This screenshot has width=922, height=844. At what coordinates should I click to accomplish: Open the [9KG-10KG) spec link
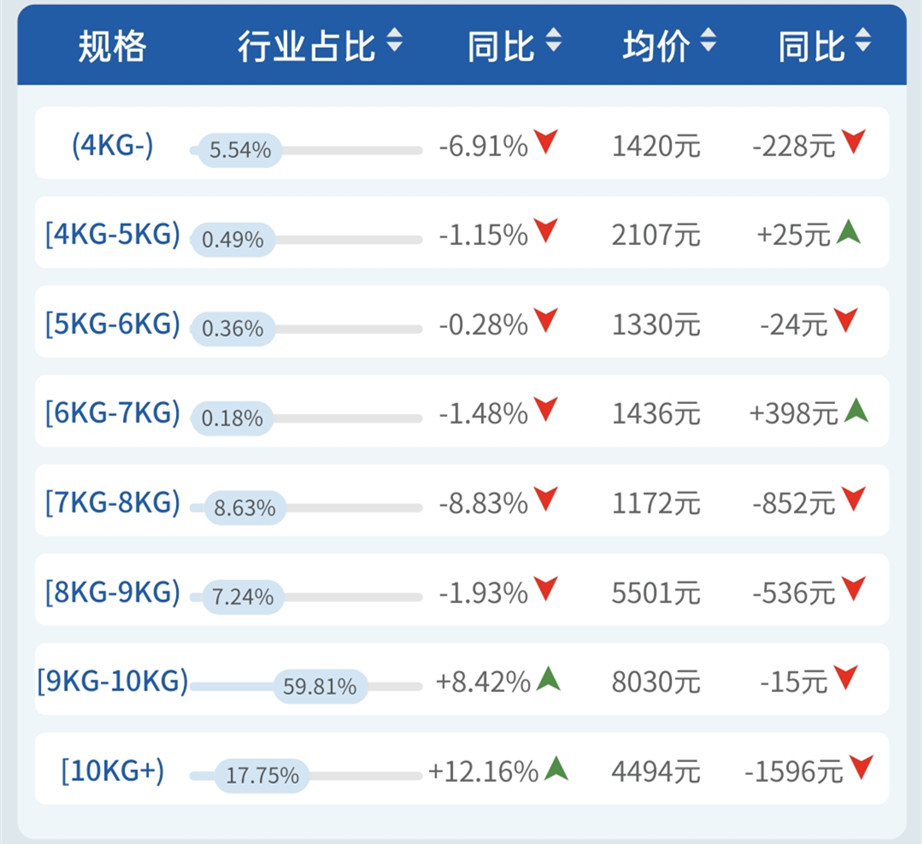[x=112, y=681]
